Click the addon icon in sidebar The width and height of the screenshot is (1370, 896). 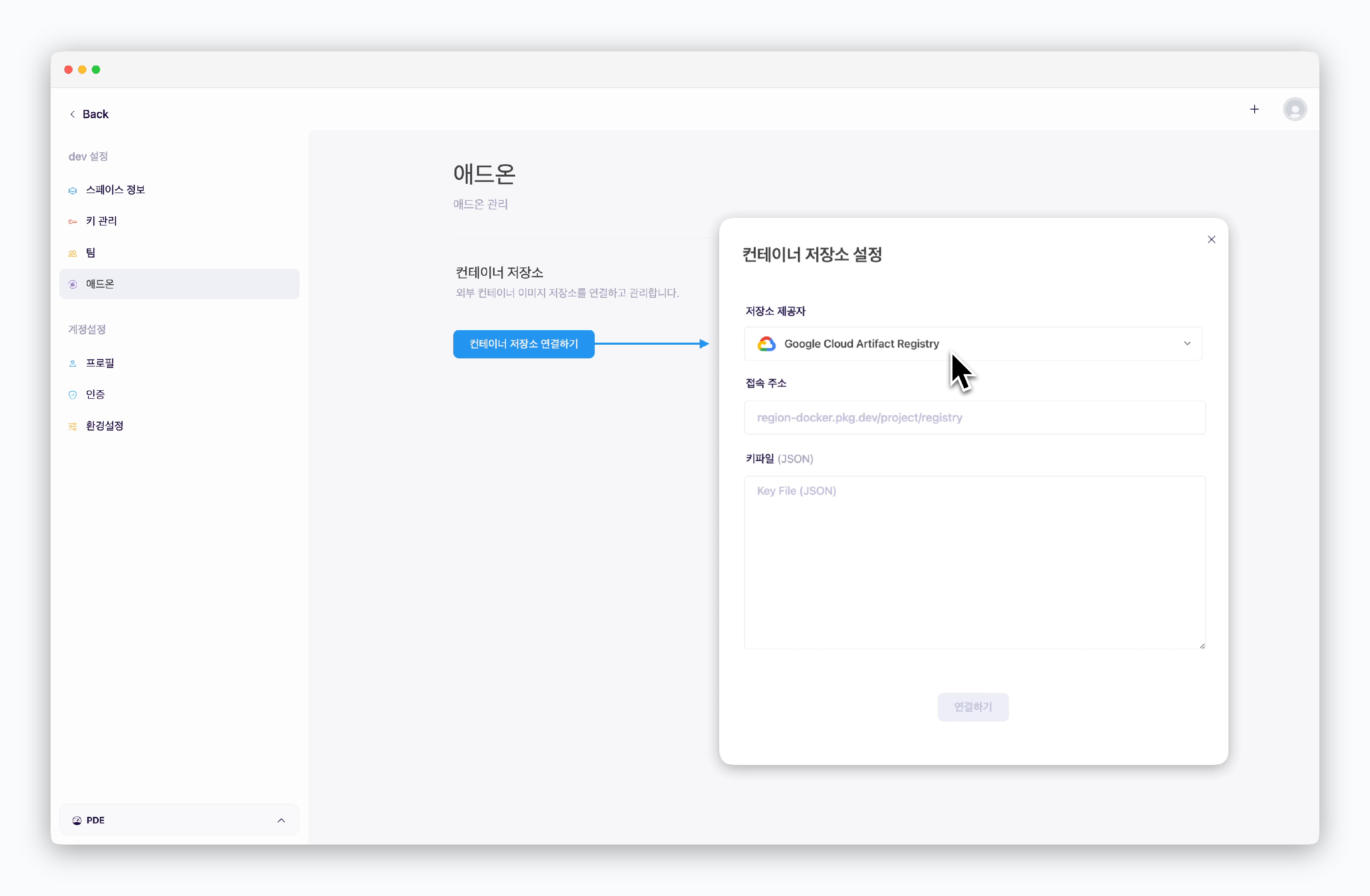click(73, 284)
